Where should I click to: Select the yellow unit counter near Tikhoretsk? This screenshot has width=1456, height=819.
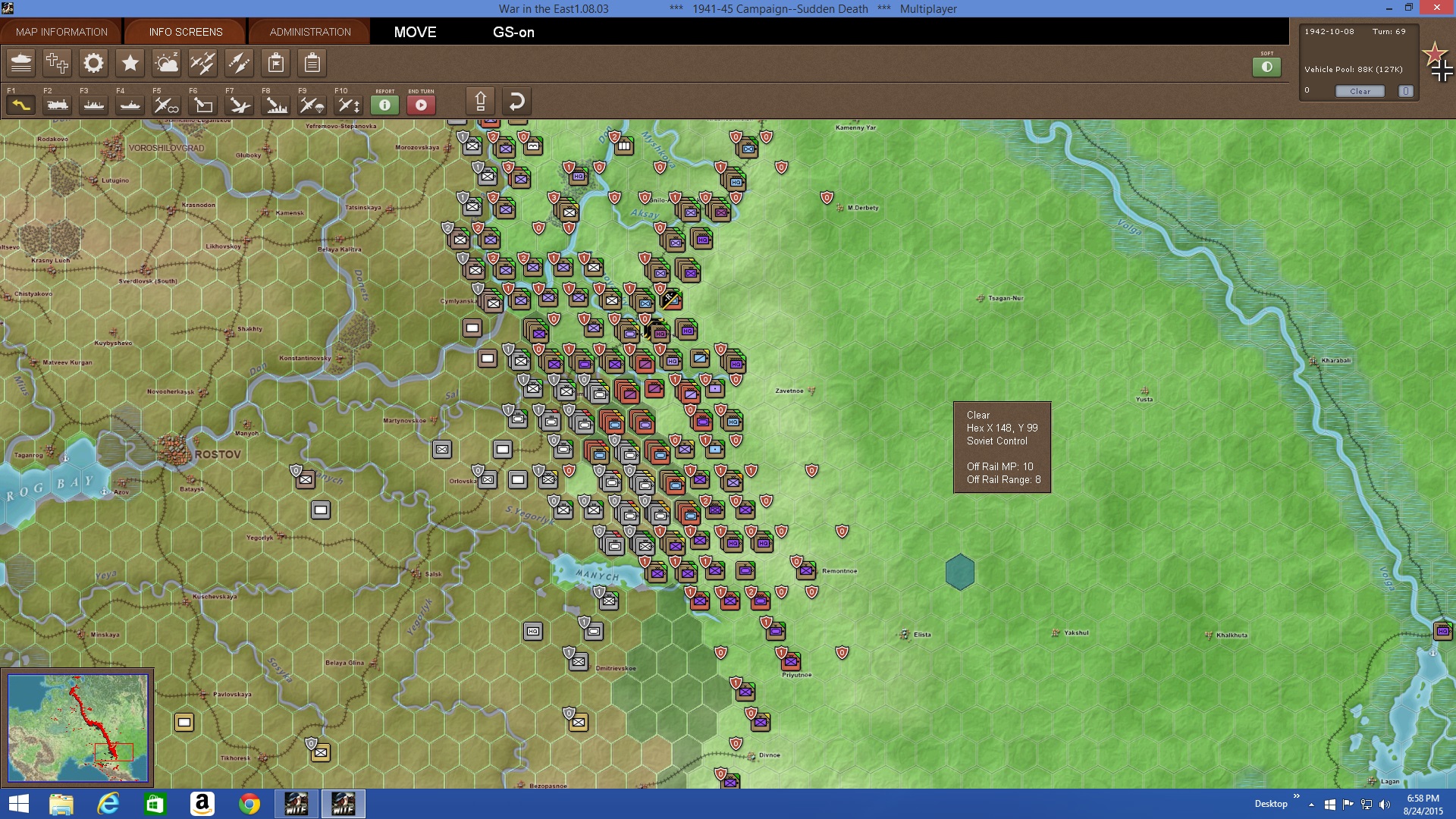click(x=321, y=752)
